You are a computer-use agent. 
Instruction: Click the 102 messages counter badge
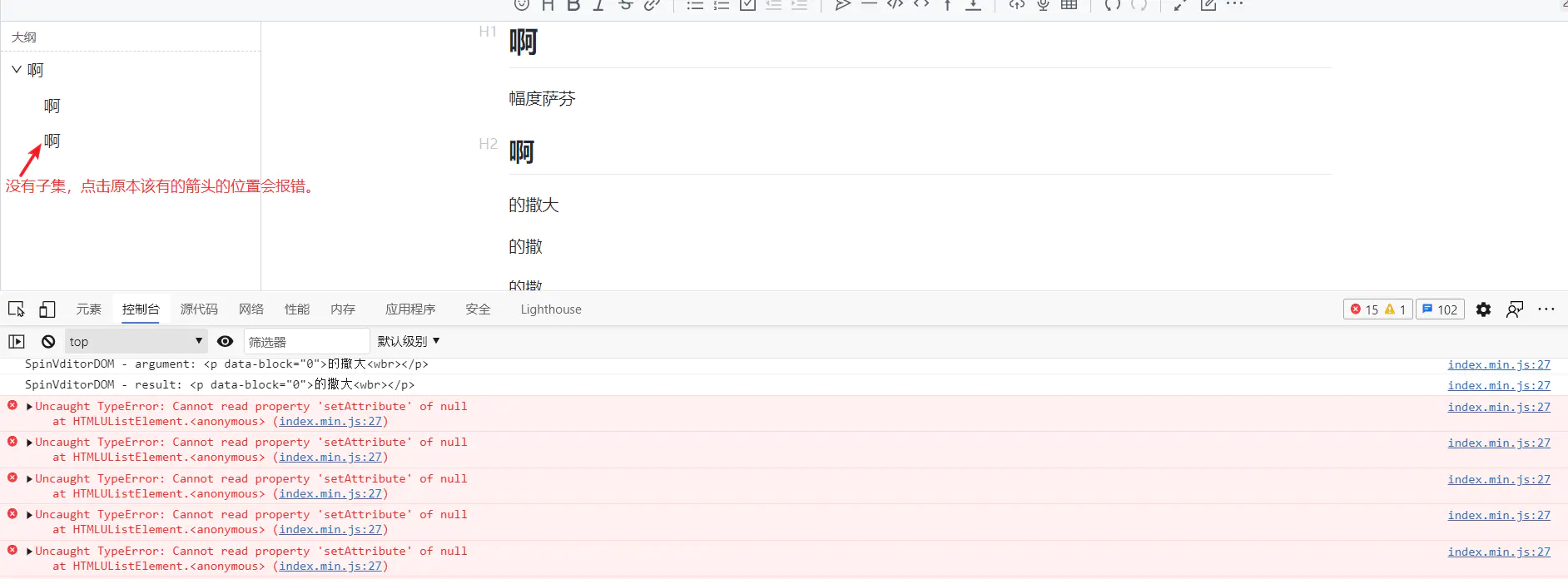(1440, 309)
